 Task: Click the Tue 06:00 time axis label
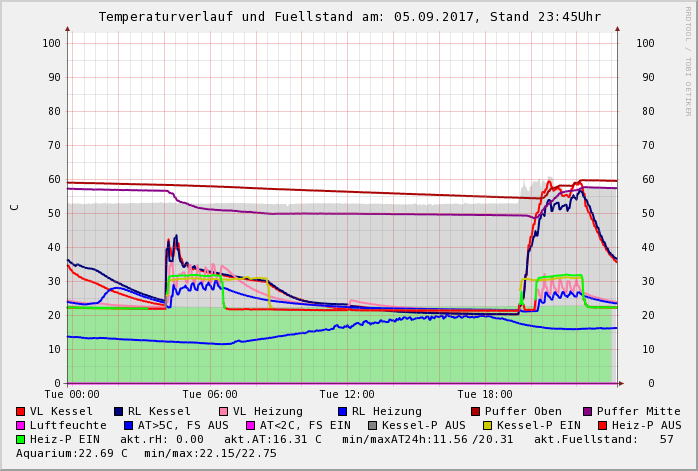tap(210, 395)
